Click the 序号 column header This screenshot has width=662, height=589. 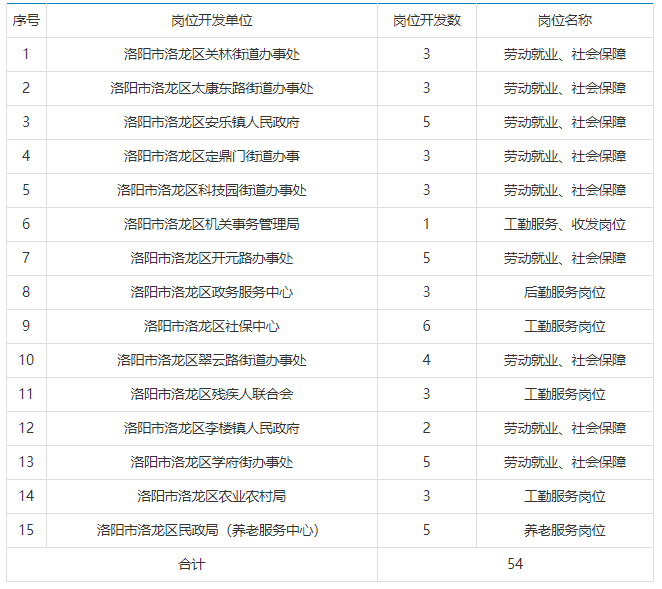click(x=26, y=20)
